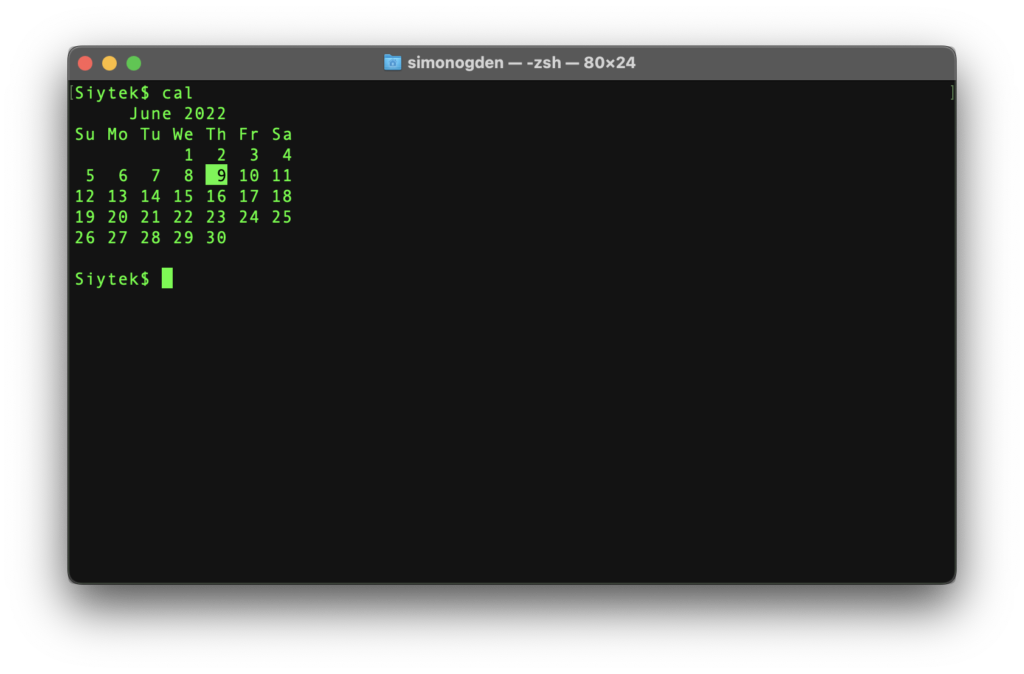Click date 14 in the calendar
The height and width of the screenshot is (674, 1024).
pyautogui.click(x=150, y=197)
